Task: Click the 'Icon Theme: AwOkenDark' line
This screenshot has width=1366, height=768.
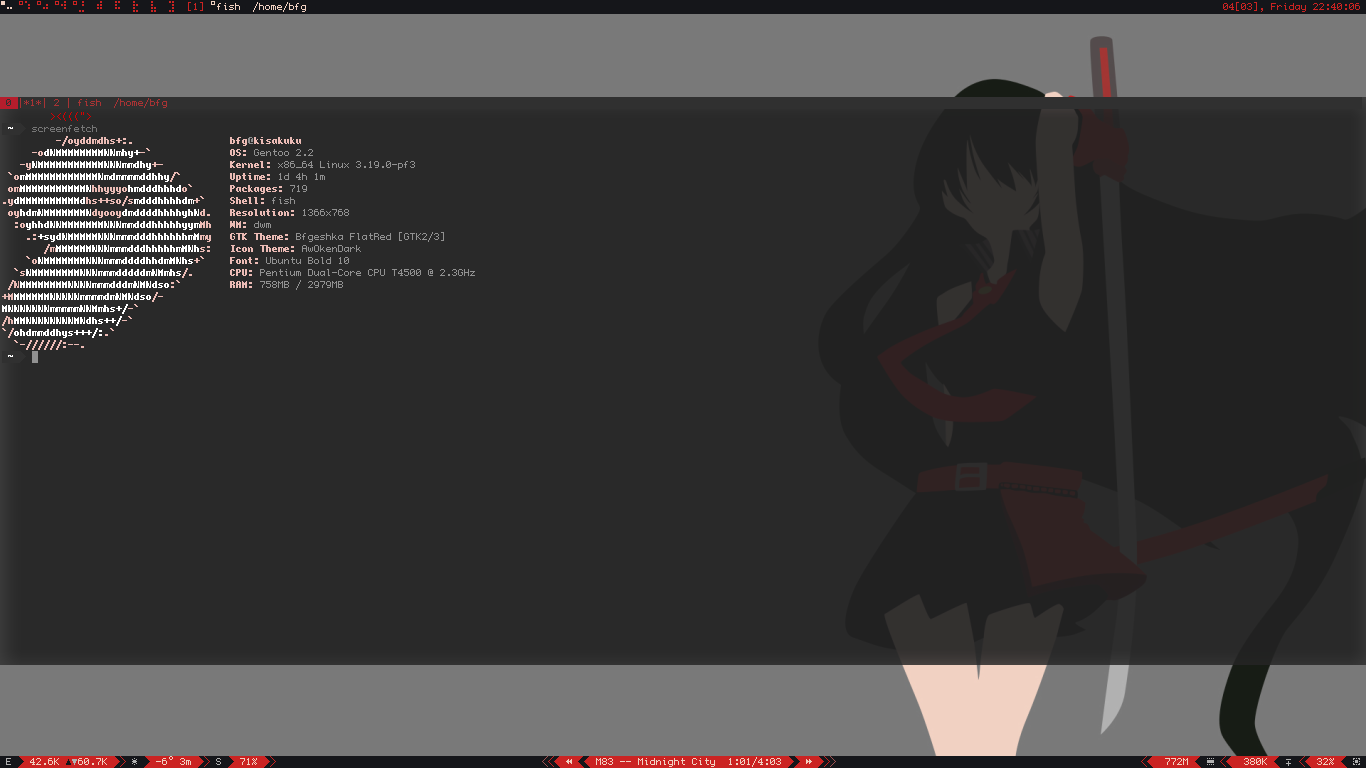Action: (295, 249)
